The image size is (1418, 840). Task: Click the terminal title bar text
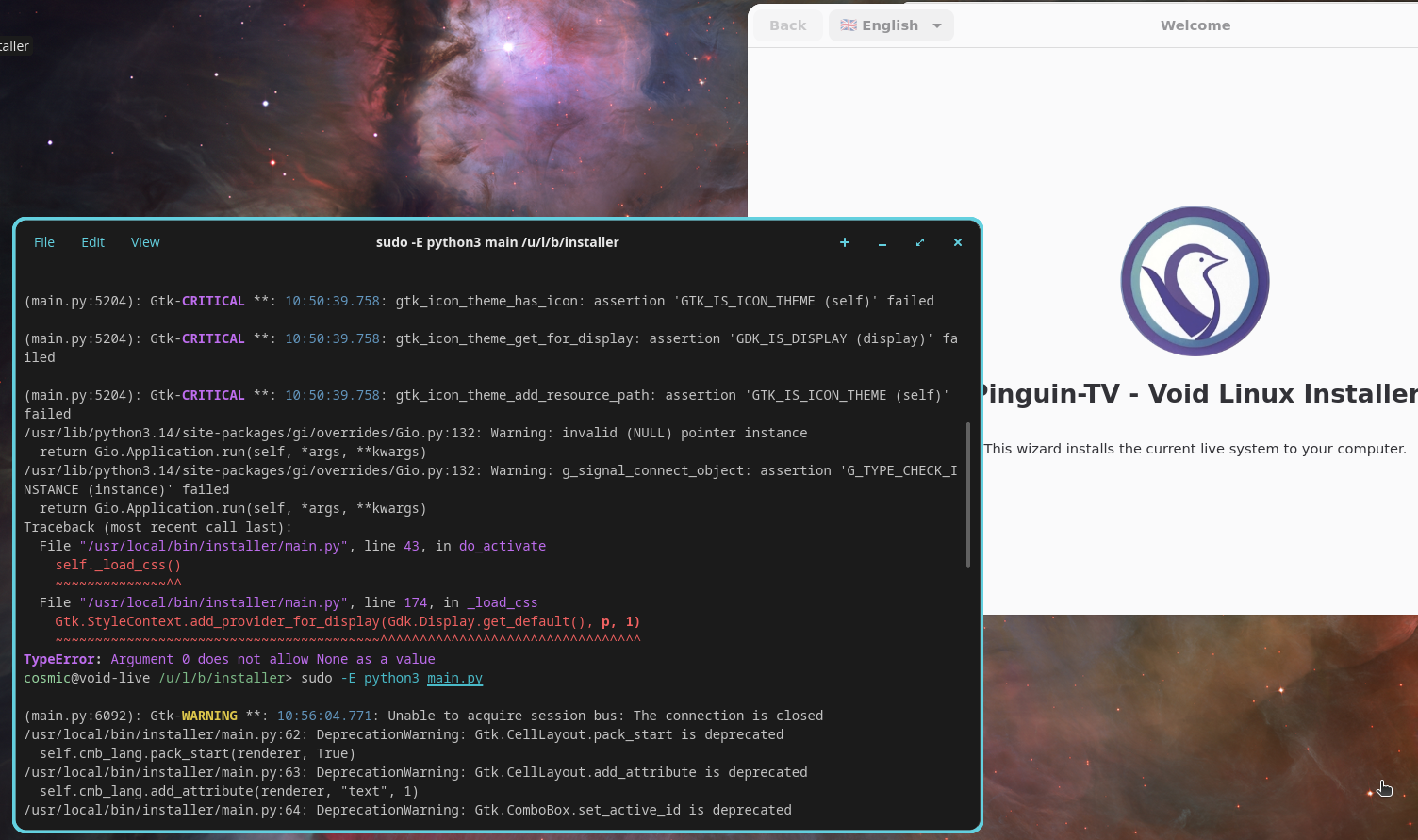tap(497, 242)
